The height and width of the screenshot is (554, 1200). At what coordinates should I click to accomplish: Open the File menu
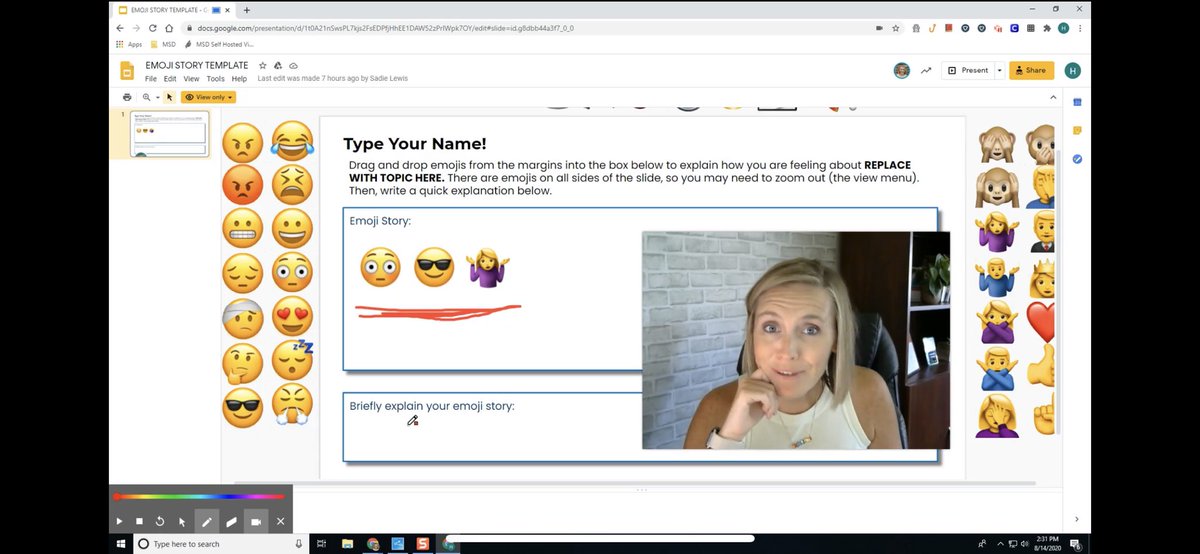[151, 79]
